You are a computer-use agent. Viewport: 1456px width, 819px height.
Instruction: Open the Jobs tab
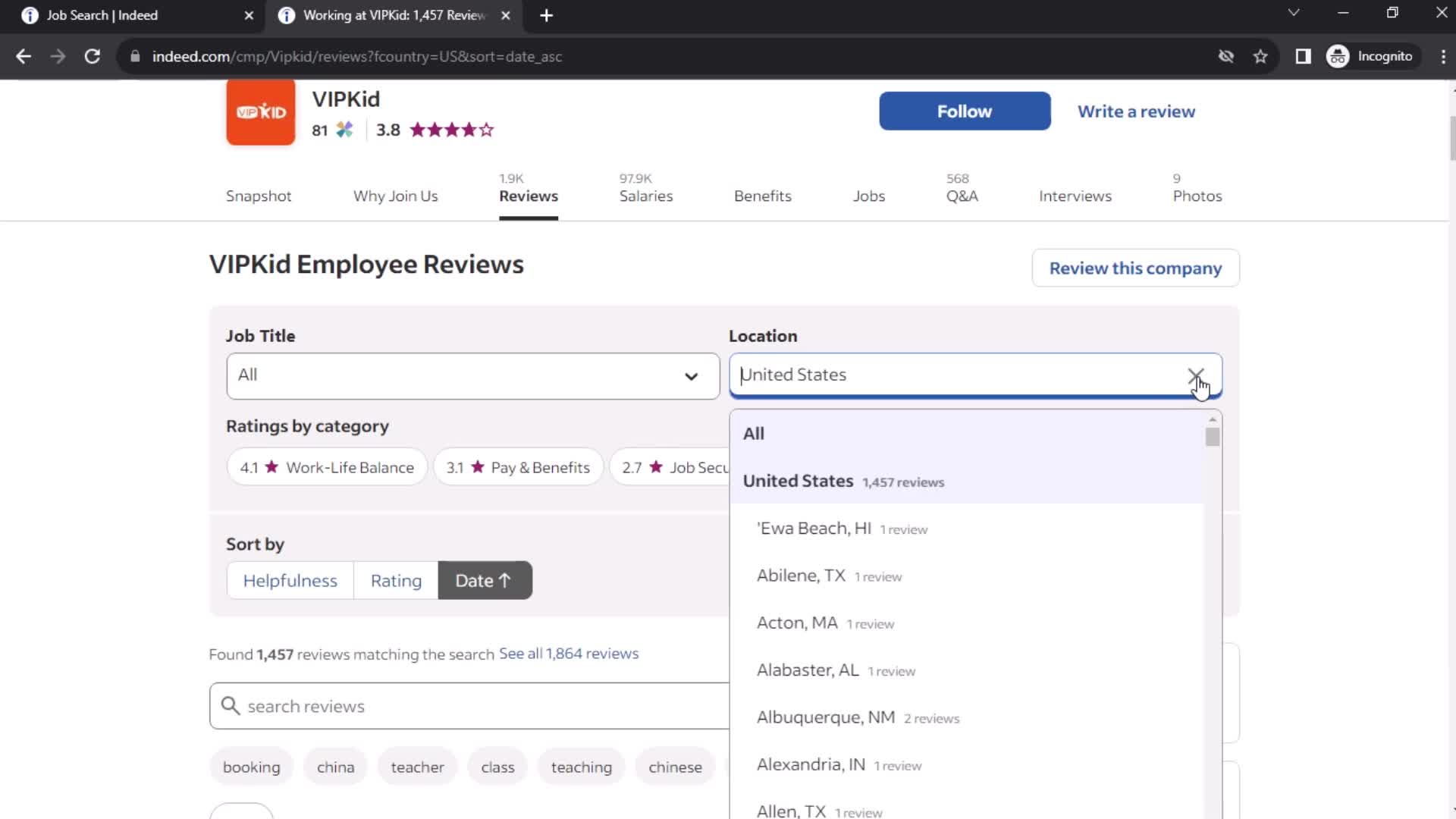(x=869, y=196)
